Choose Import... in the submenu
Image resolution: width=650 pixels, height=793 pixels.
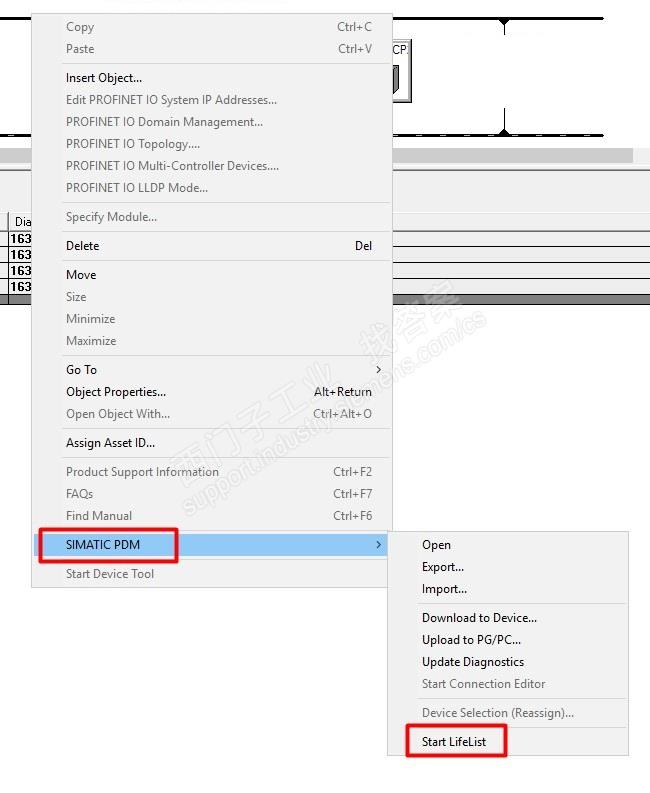[508, 589]
